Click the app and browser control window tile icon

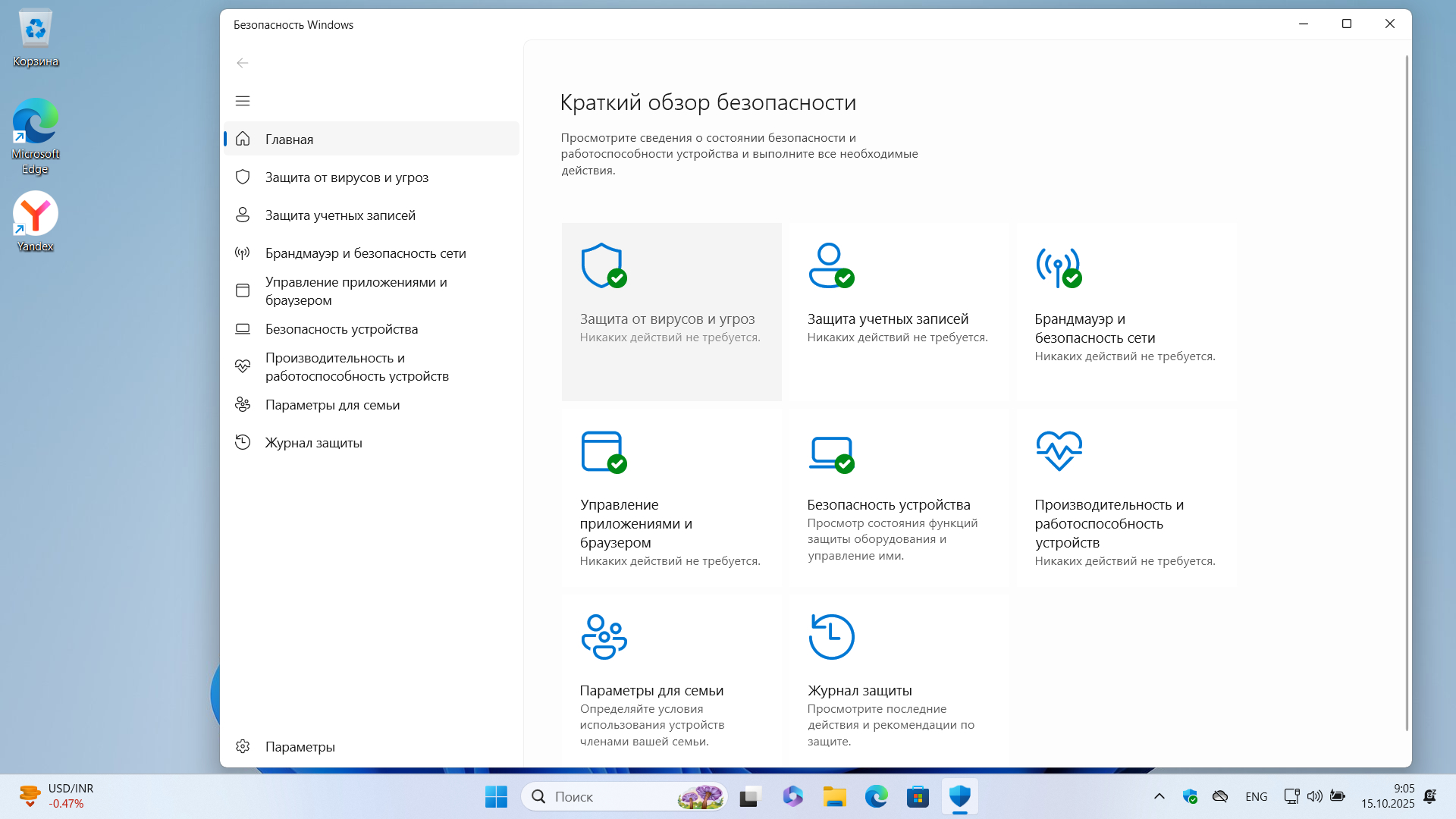tap(602, 451)
